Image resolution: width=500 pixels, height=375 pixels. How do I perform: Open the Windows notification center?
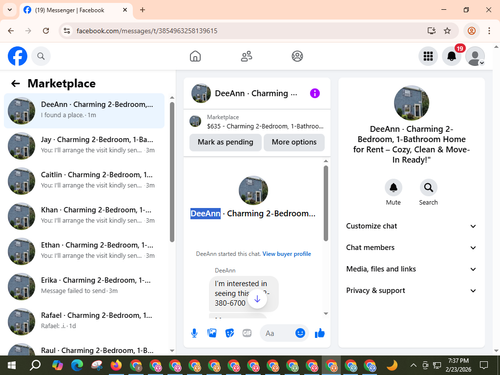pos(484,365)
